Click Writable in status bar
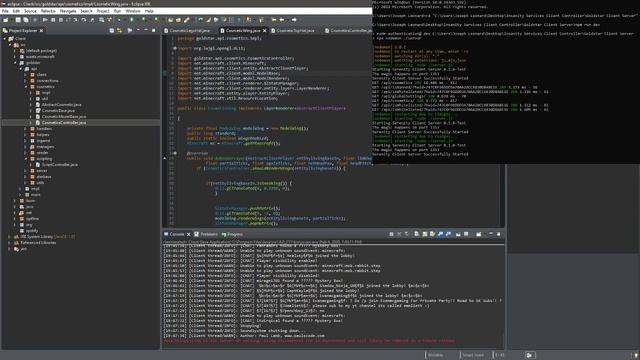The height and width of the screenshot is (360, 640). 435,355
